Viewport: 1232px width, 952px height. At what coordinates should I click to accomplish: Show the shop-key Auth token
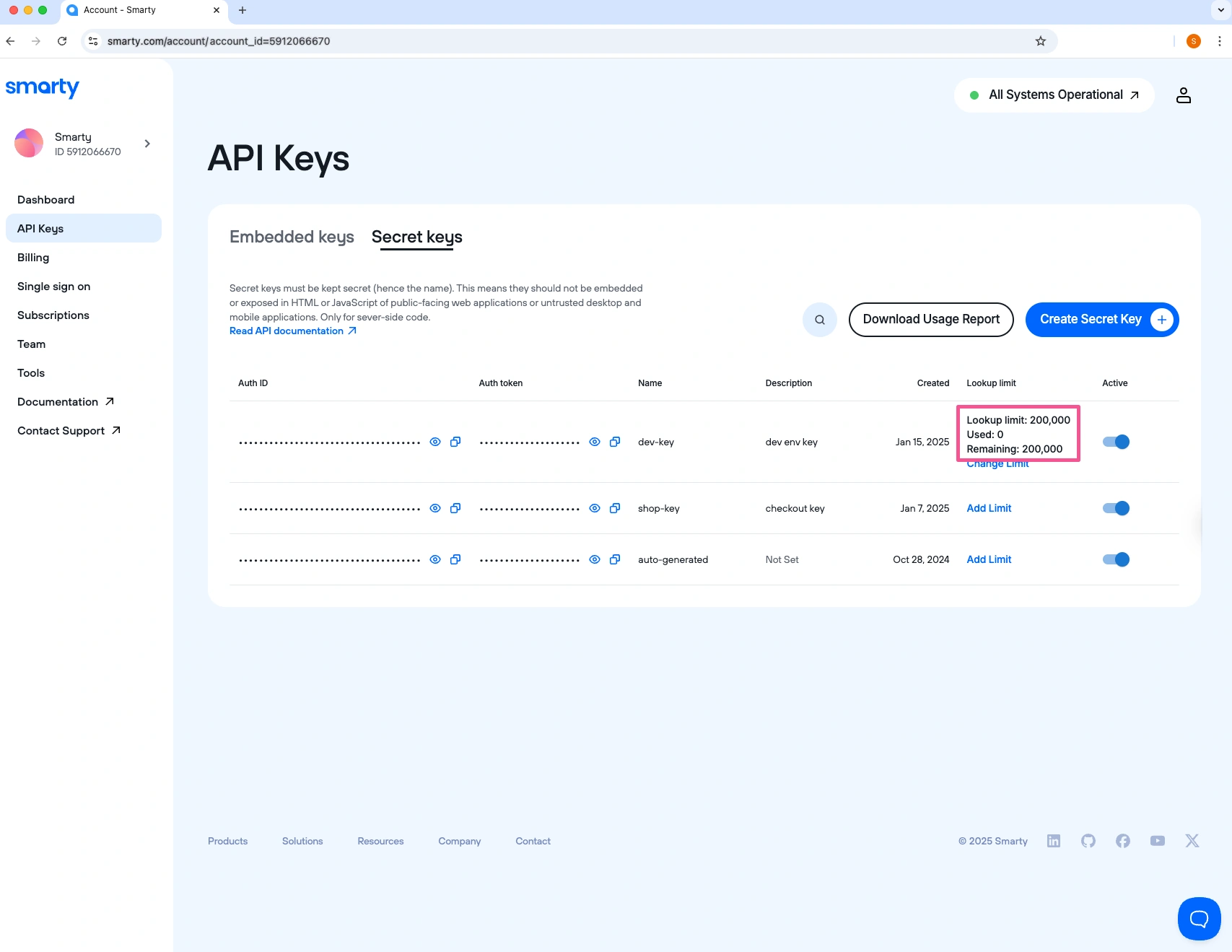click(x=594, y=508)
